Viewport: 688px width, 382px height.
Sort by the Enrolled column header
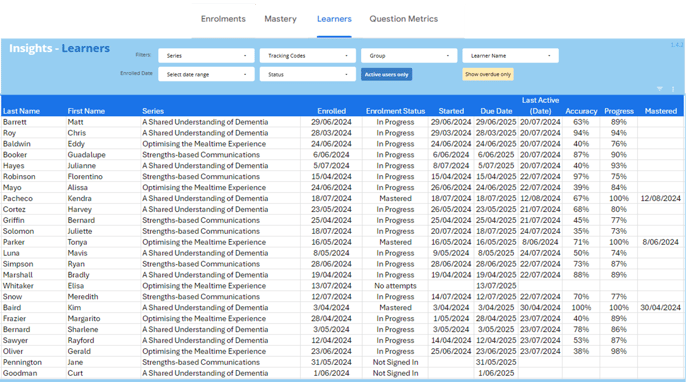[x=332, y=111]
